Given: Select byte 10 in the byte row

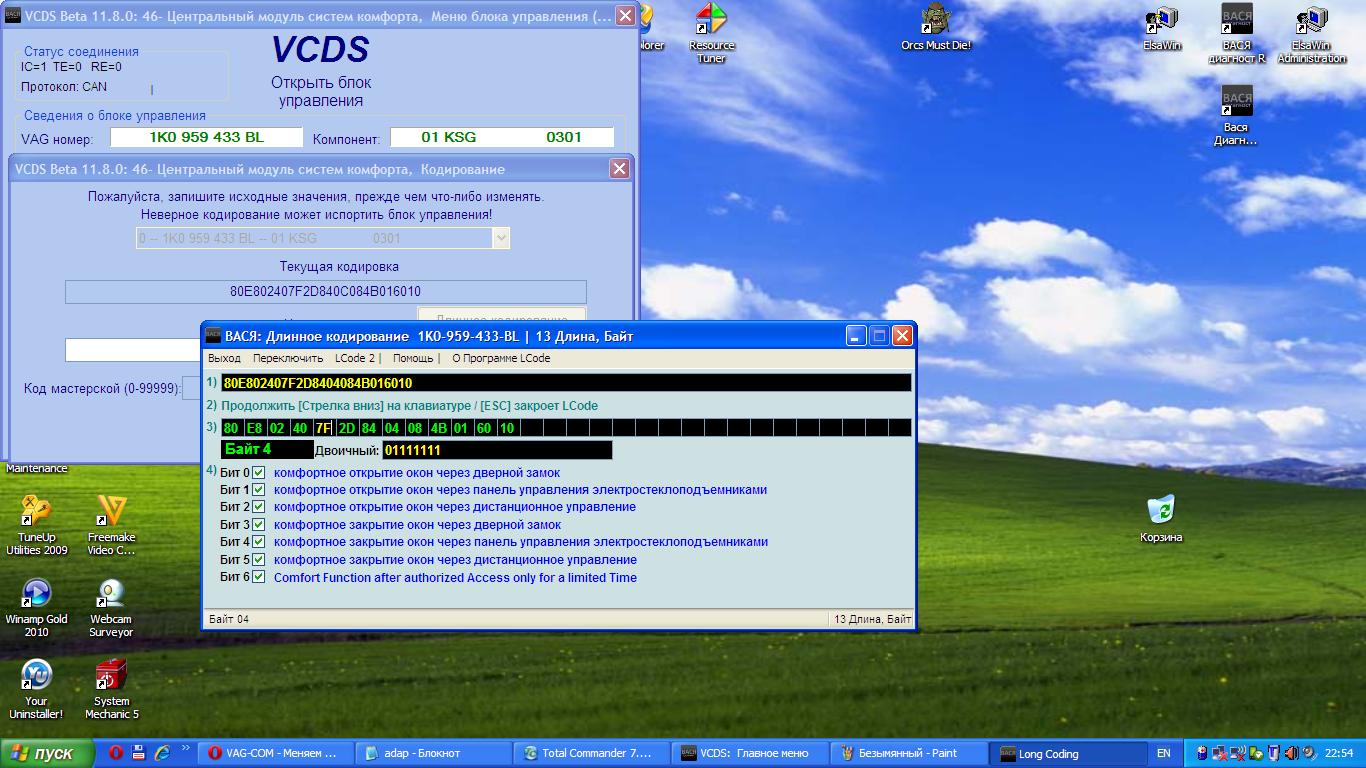Looking at the screenshot, I should coord(507,428).
